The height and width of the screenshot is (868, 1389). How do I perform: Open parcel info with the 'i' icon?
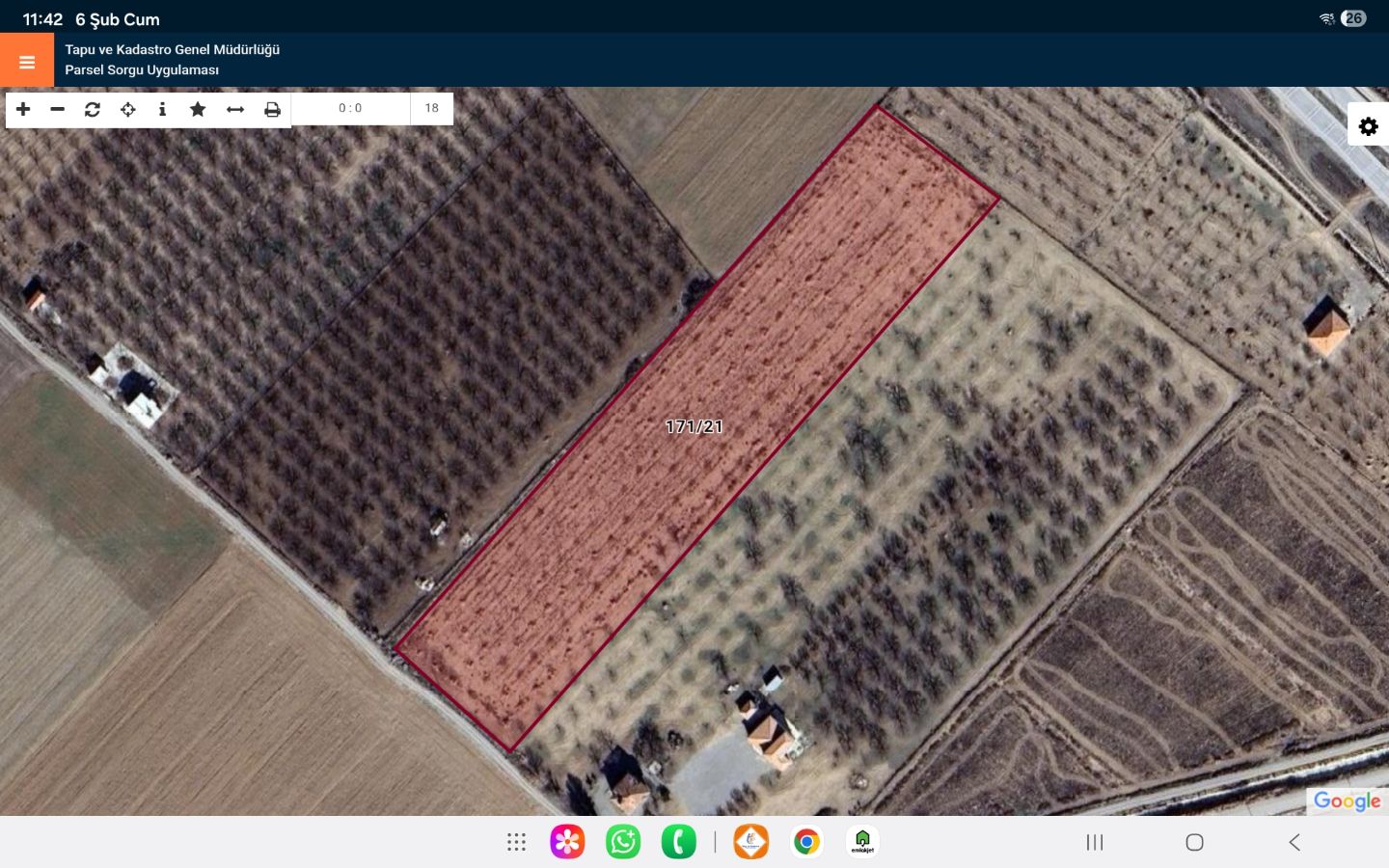162,109
